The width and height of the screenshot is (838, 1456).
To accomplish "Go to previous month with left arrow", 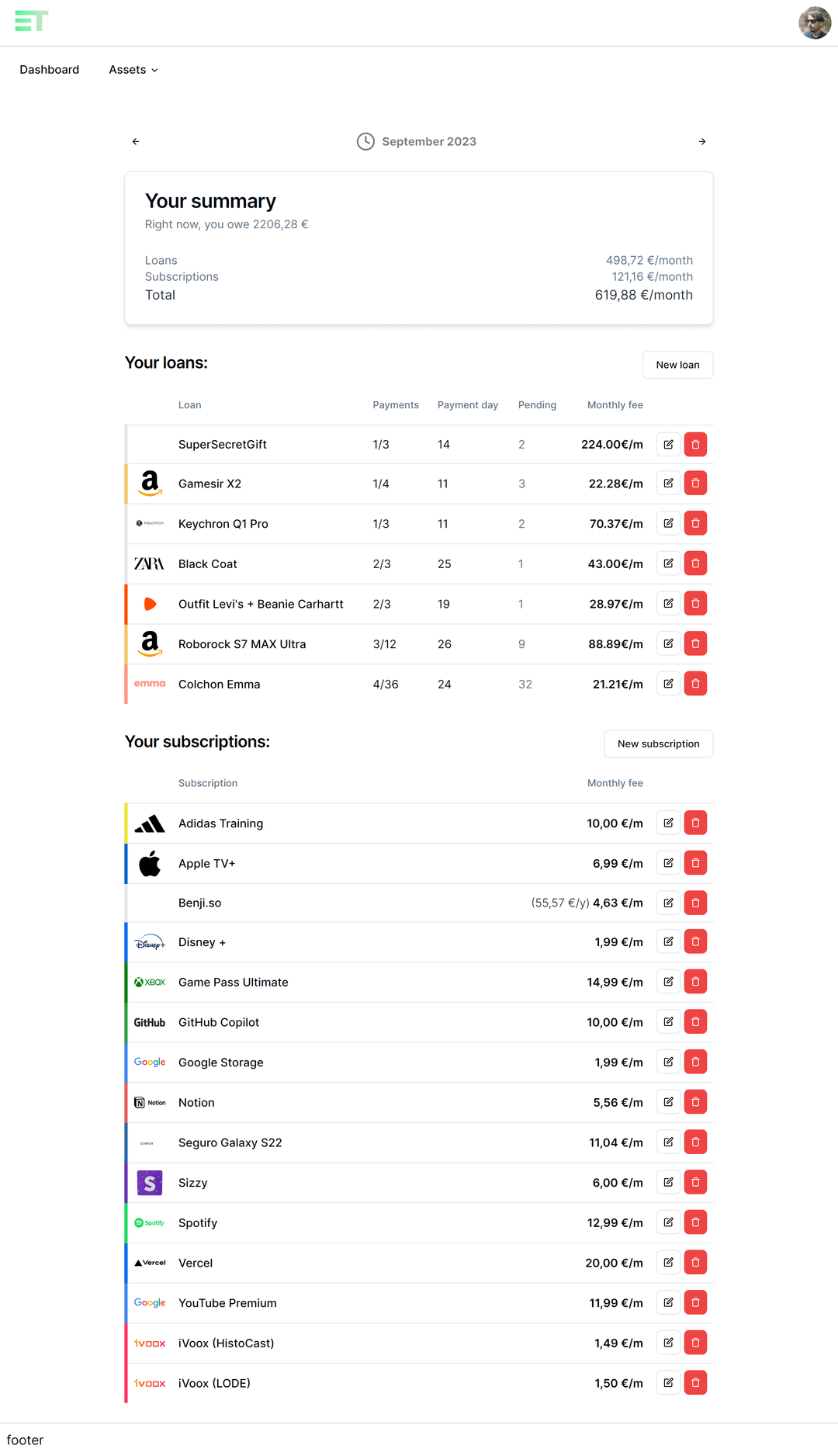I will [136, 141].
